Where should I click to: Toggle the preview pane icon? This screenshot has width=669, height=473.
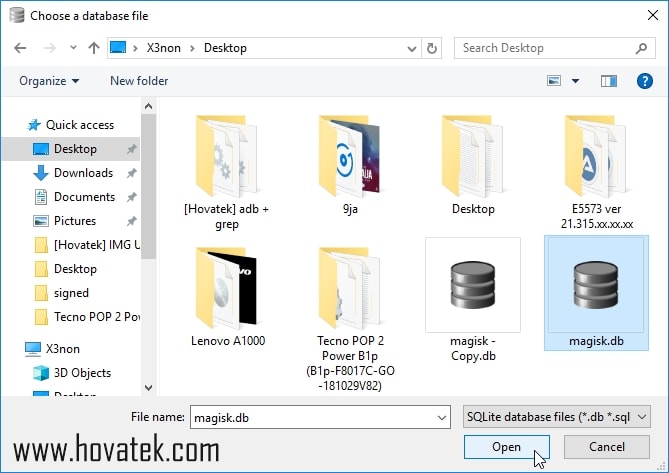tap(609, 81)
